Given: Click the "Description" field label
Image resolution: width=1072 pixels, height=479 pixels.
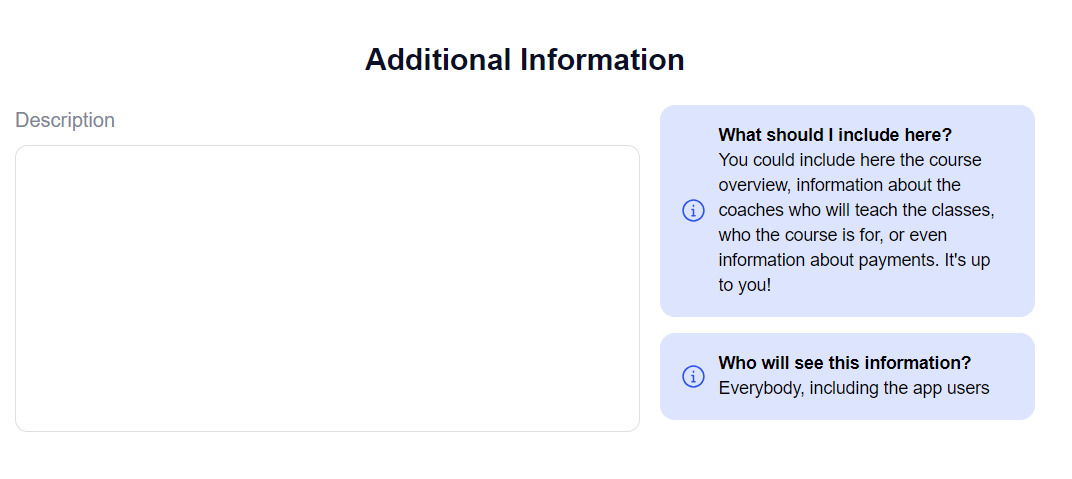Looking at the screenshot, I should point(65,121).
